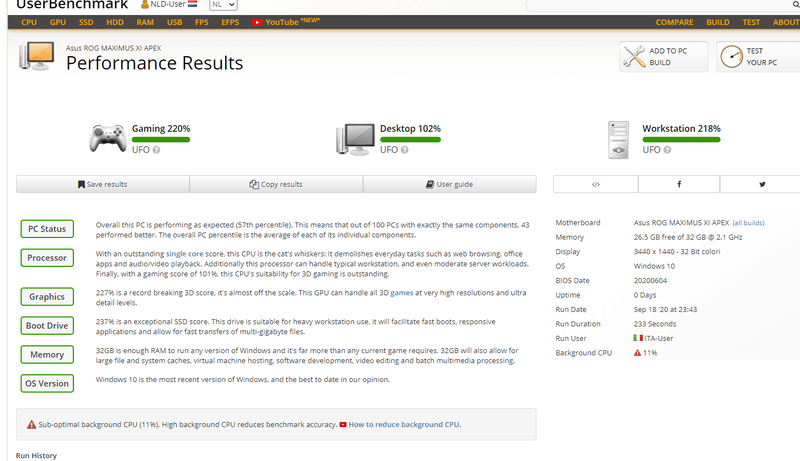Click the Gaming gamepad controller icon
Viewport: 800px width, 461px height.
point(108,138)
